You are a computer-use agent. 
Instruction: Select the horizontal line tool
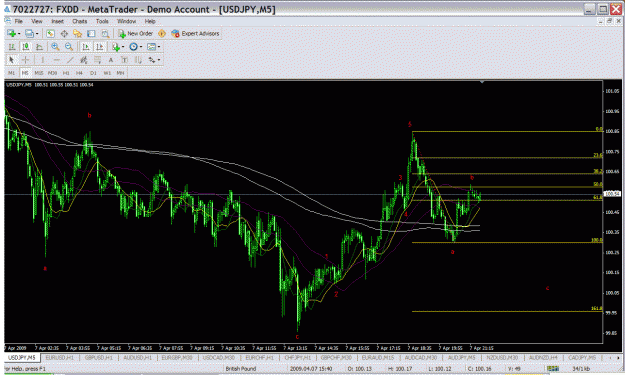pyautogui.click(x=57, y=60)
